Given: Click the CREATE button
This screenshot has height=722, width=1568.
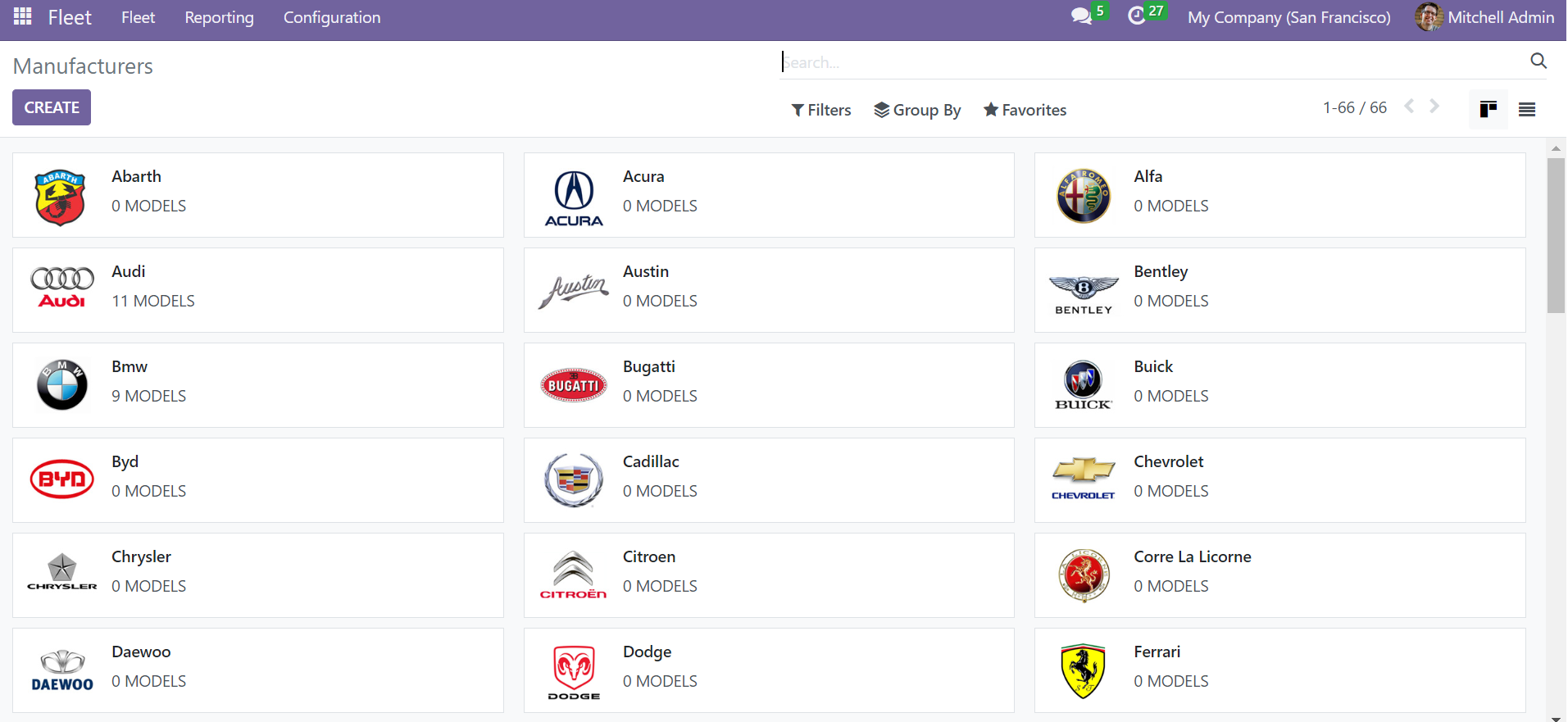Looking at the screenshot, I should [52, 107].
